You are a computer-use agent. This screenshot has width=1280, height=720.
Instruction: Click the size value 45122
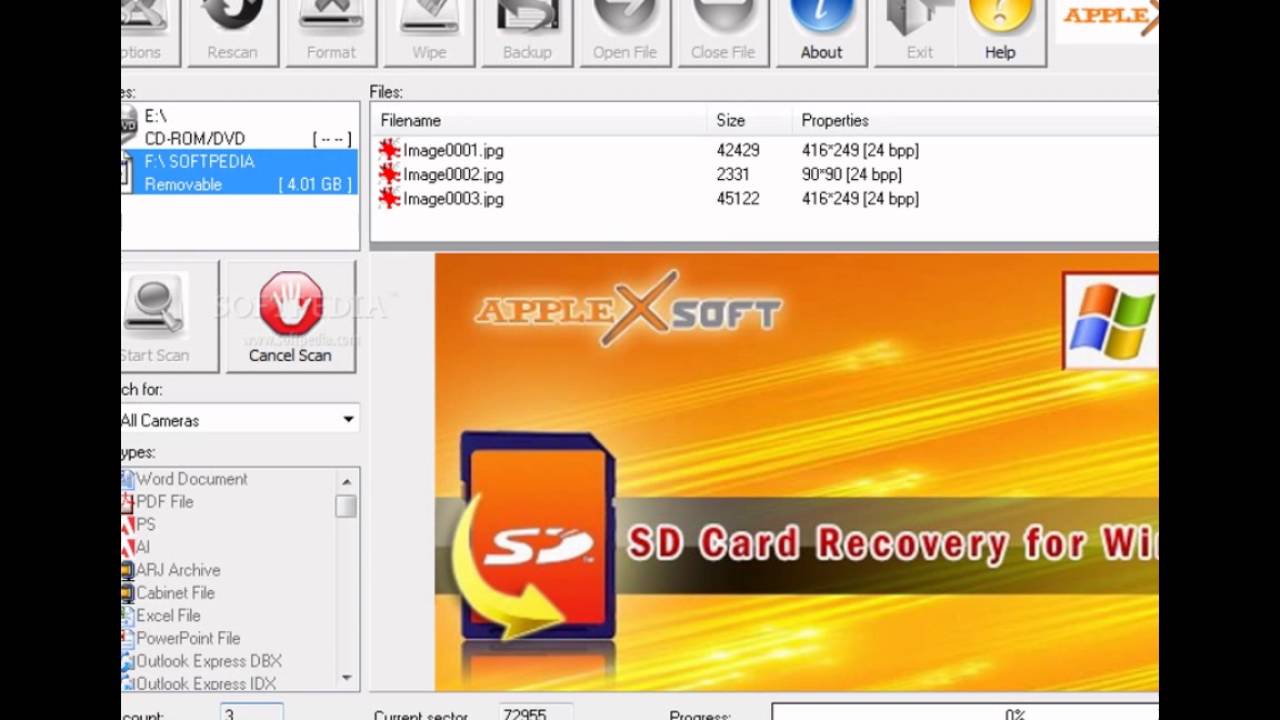(738, 198)
